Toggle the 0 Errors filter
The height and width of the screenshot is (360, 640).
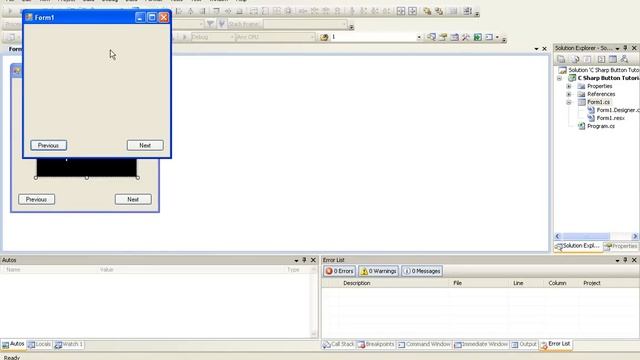pyautogui.click(x=339, y=271)
